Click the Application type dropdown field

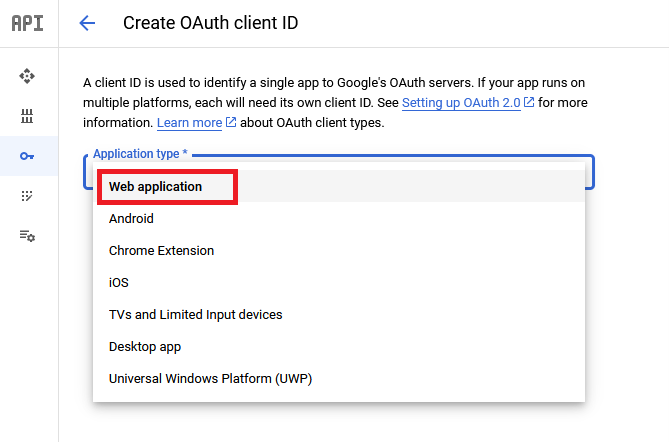point(339,172)
